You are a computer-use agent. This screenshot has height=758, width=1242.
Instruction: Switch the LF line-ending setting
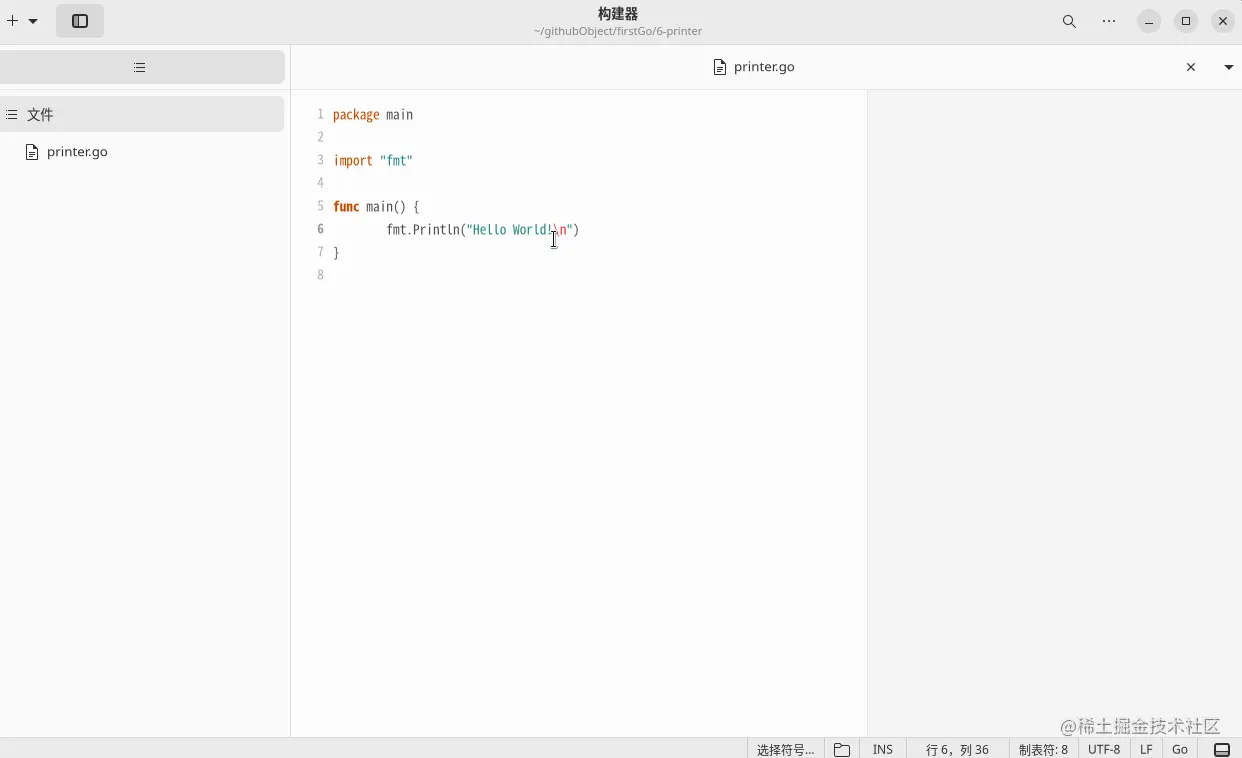pyautogui.click(x=1145, y=749)
